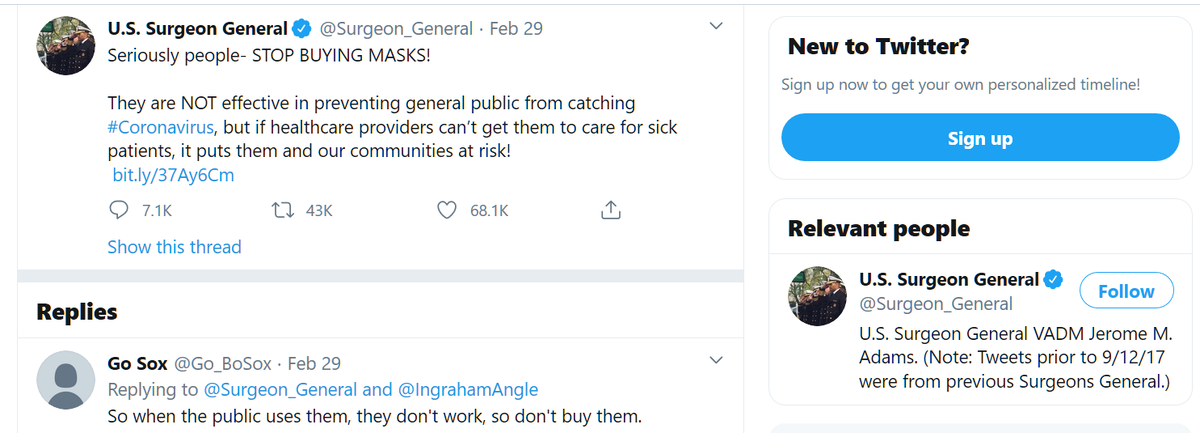This screenshot has height=433, width=1200.
Task: Open the bit.ly/37Ay6Cm link
Action: click(x=173, y=175)
